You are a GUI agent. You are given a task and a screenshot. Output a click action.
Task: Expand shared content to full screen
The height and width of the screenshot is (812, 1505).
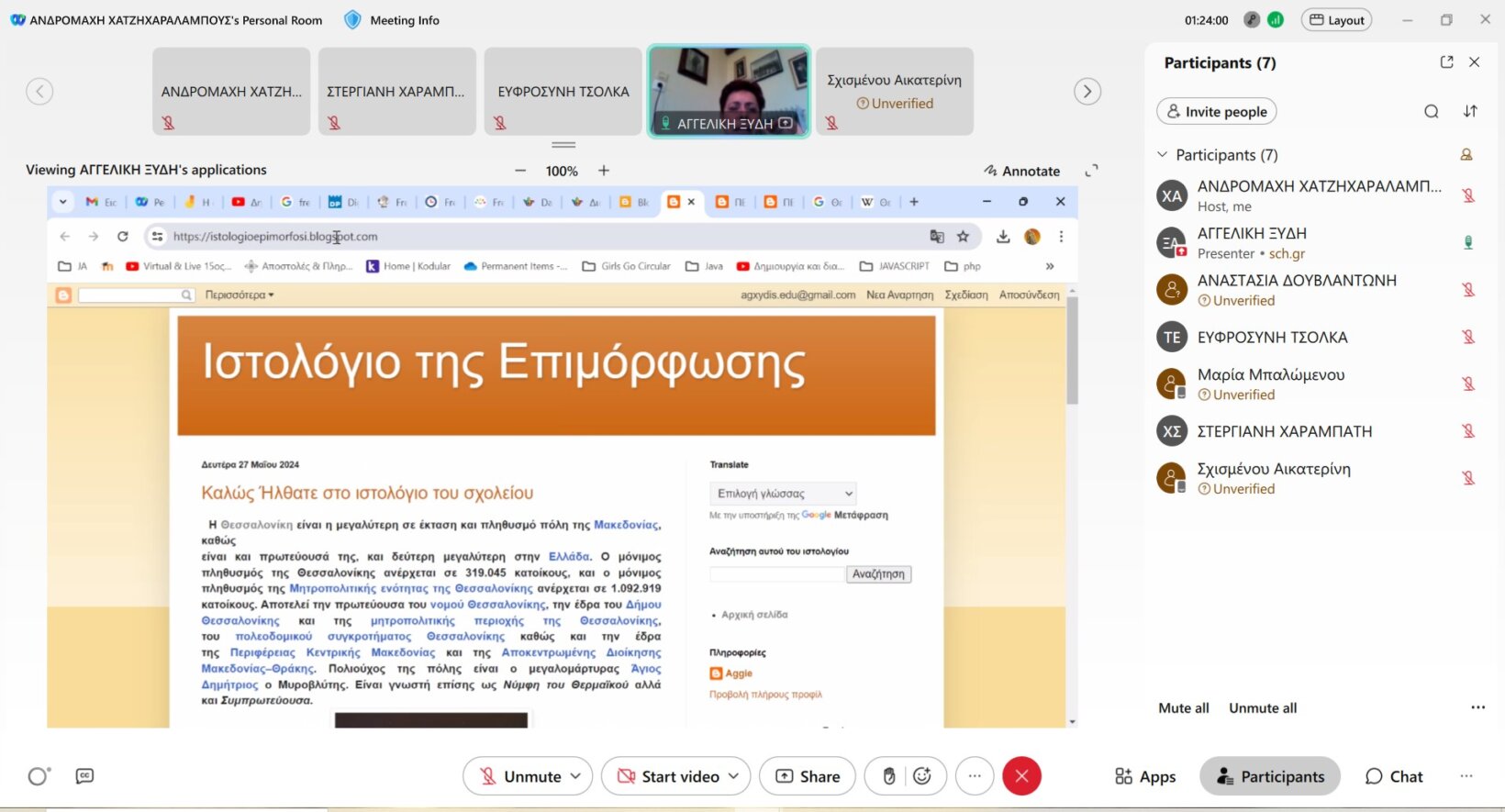(x=1091, y=171)
